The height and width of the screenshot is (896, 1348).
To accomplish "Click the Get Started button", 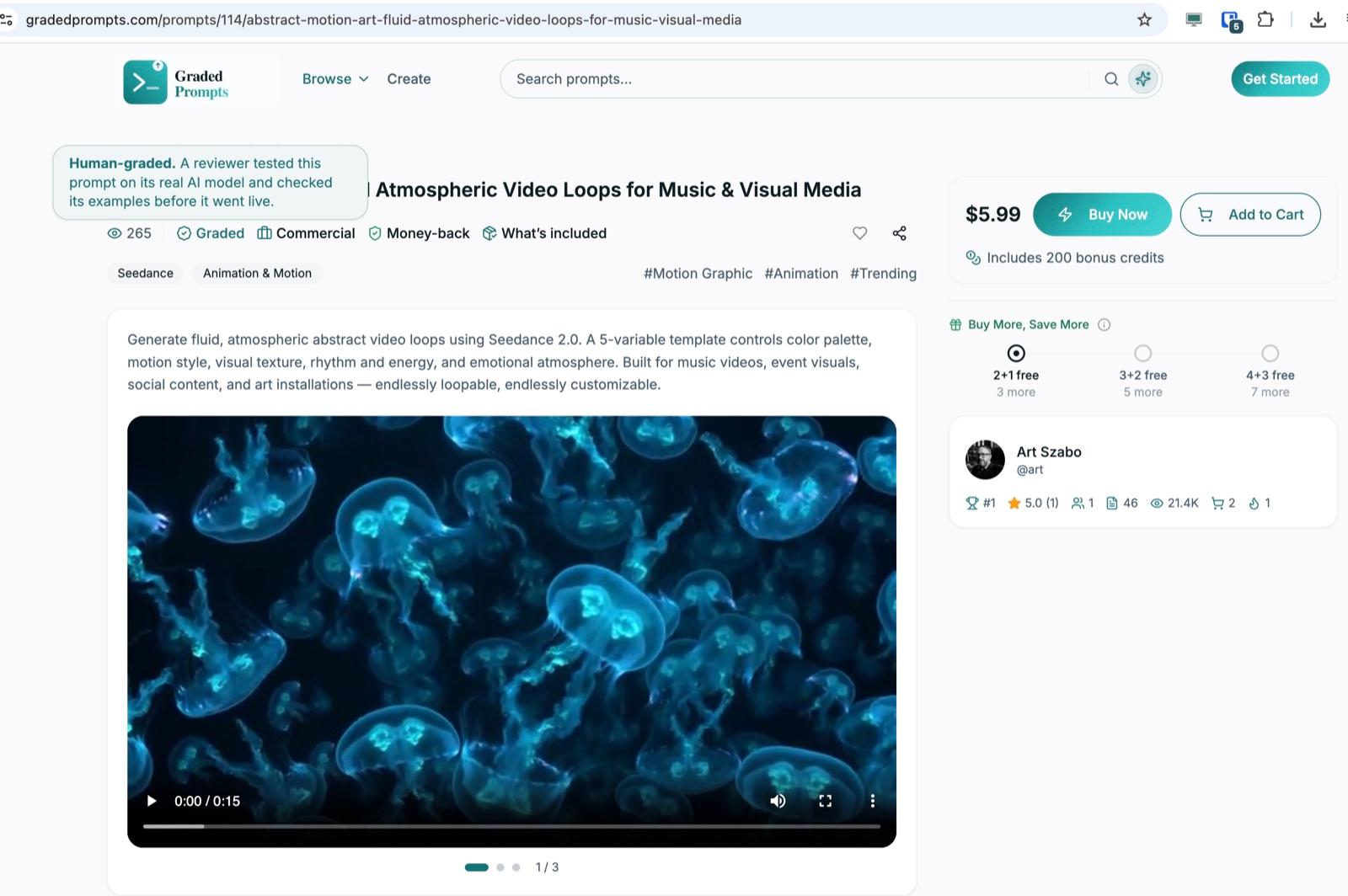I will click(1280, 79).
